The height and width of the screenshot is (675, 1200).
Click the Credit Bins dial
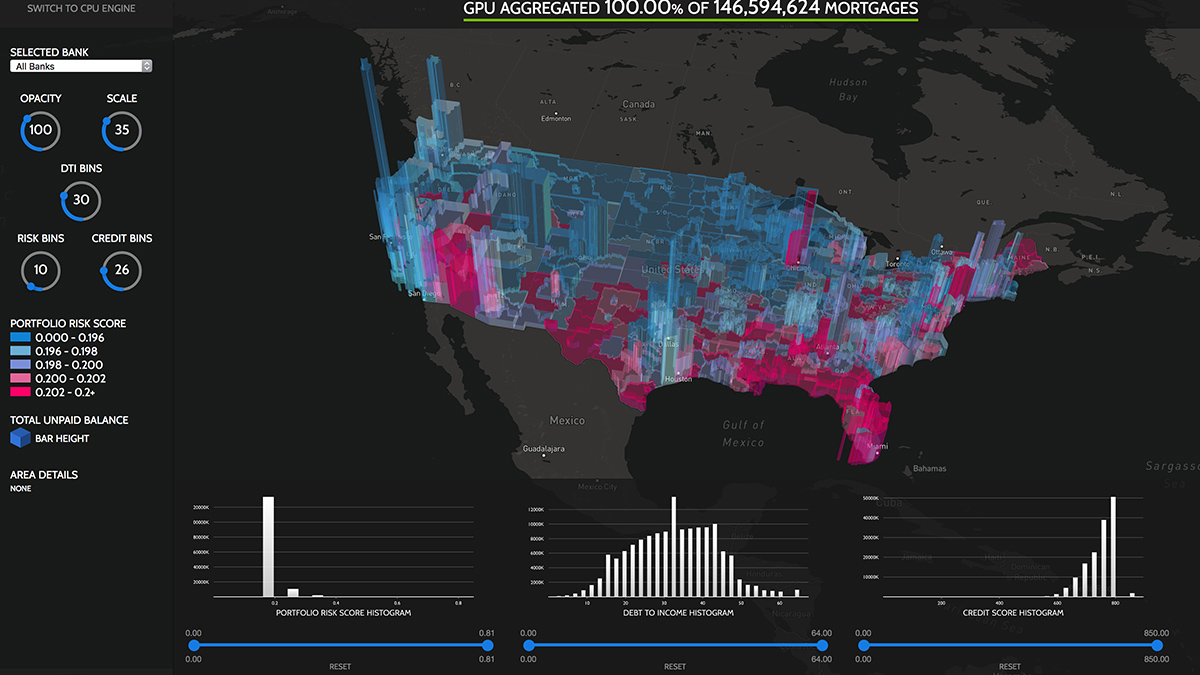(x=122, y=270)
